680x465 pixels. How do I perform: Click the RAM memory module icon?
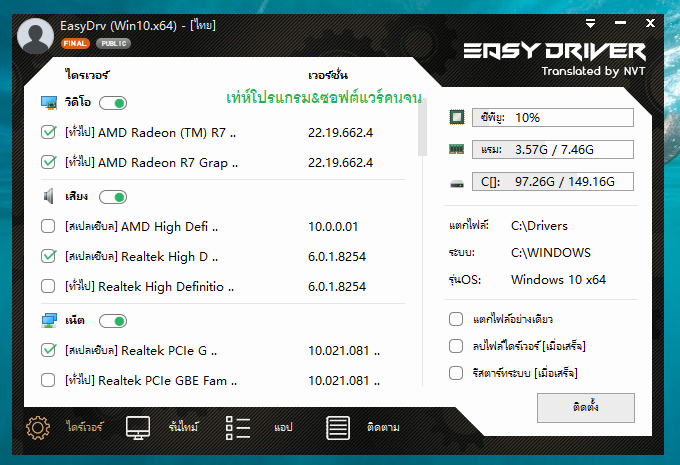click(x=457, y=149)
